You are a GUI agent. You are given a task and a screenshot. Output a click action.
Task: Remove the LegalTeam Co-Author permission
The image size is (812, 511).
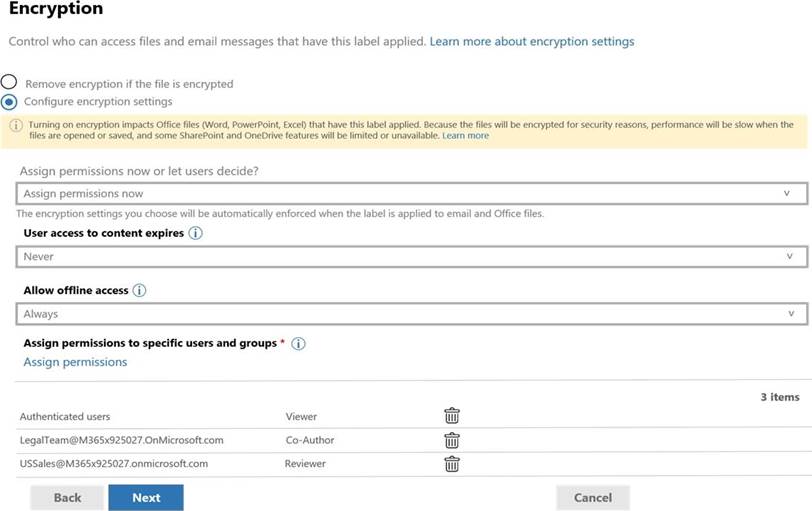[x=452, y=440]
